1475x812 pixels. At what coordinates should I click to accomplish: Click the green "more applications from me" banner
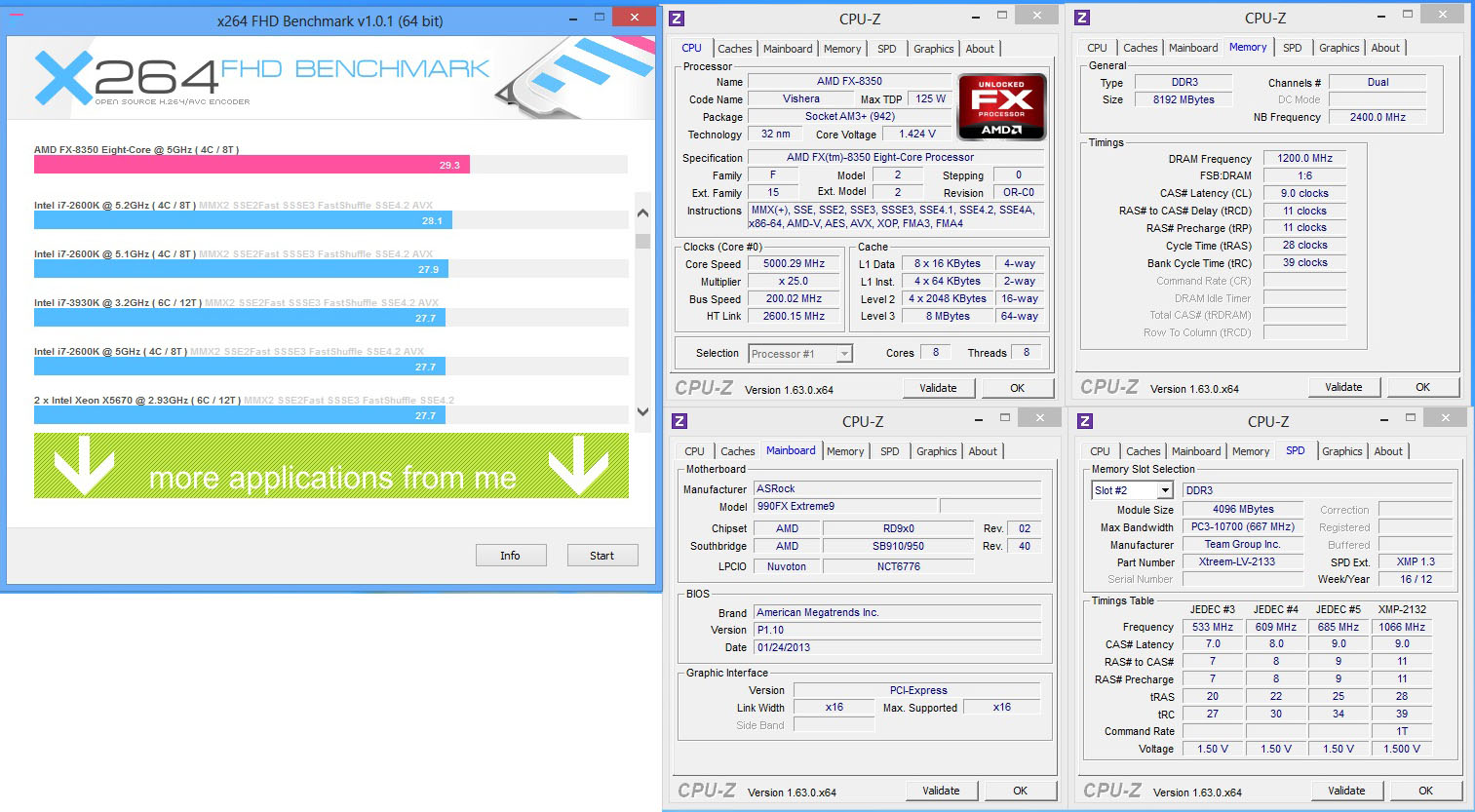pyautogui.click(x=331, y=466)
